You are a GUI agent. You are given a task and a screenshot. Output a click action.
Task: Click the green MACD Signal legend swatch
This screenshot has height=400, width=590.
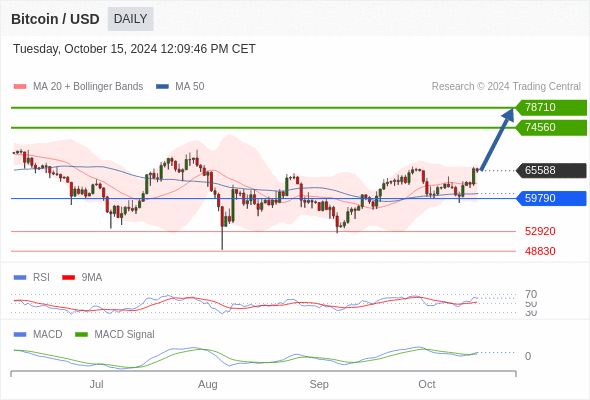tap(81, 335)
